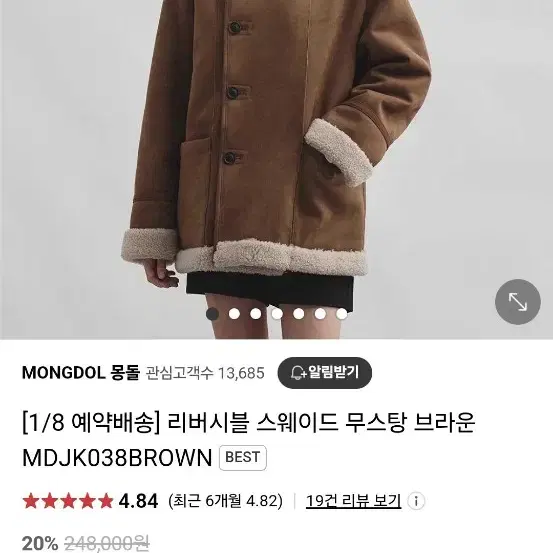Go to fourth image dot
The height and width of the screenshot is (553, 553).
pyautogui.click(x=277, y=314)
